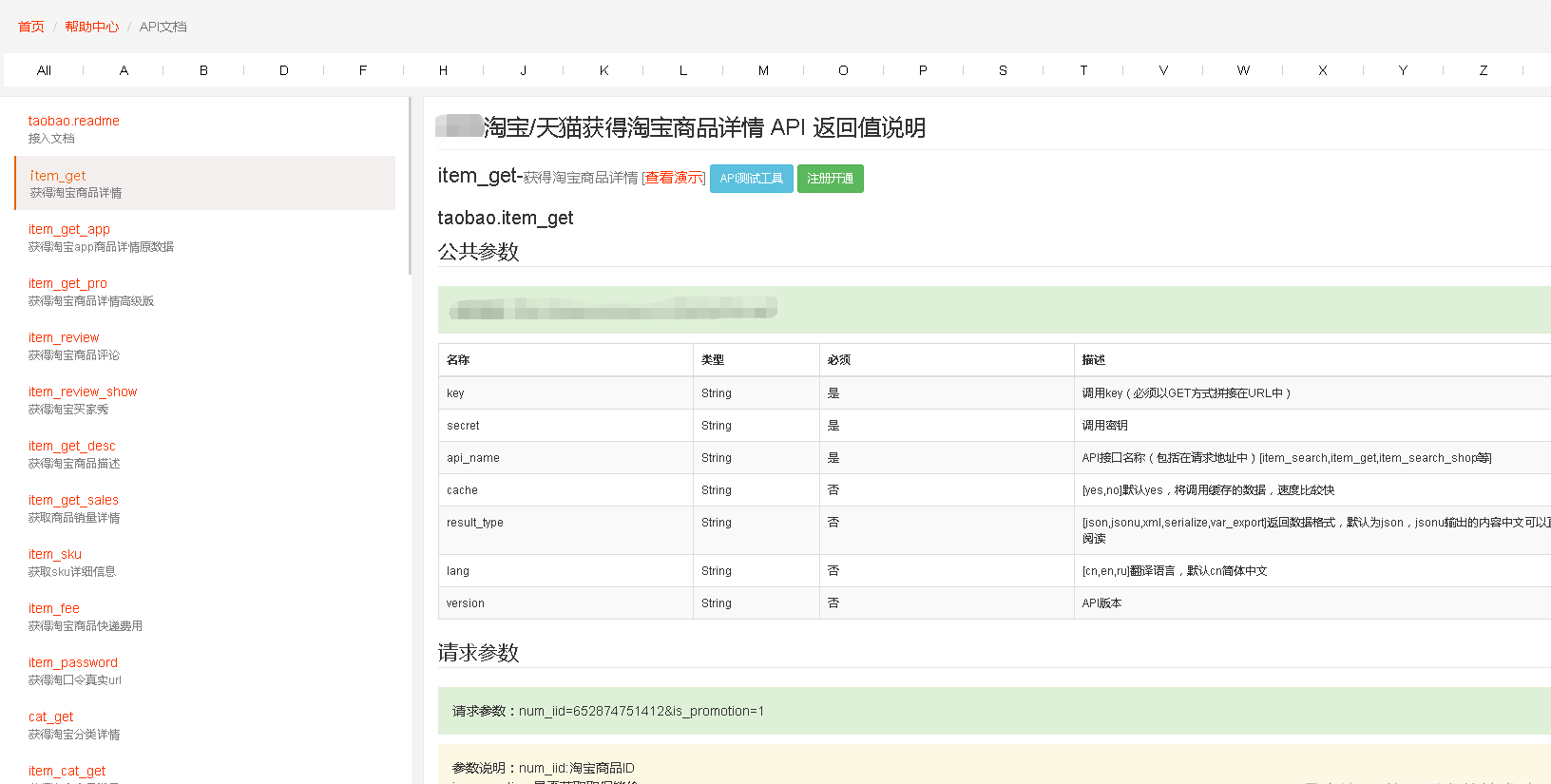
Task: Click the 'cache' parameter cell
Action: tap(565, 490)
